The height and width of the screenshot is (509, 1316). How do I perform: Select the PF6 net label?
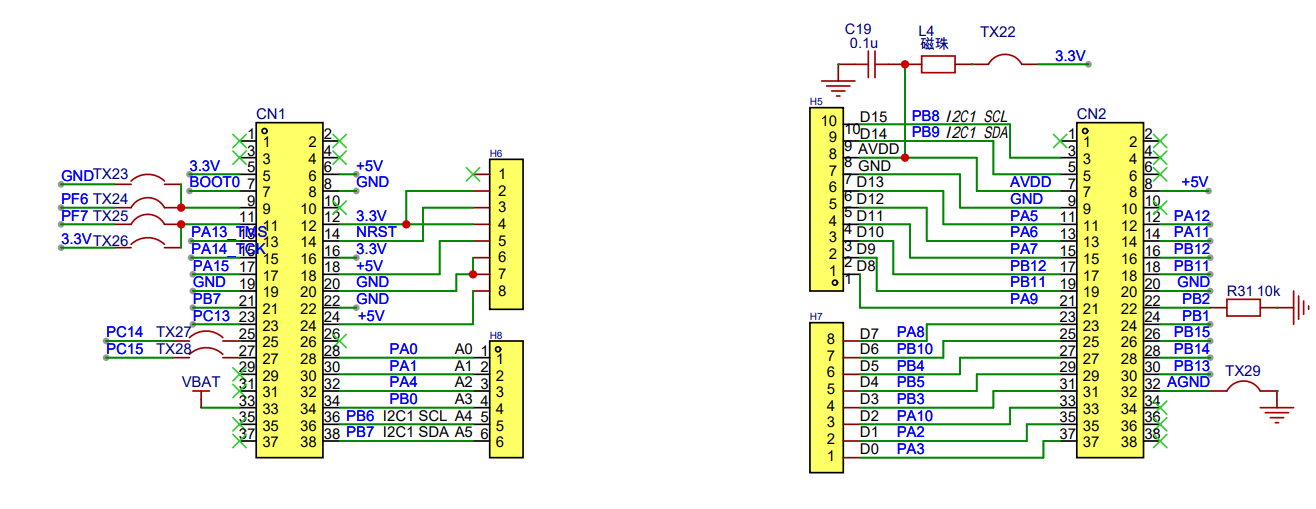(x=75, y=199)
